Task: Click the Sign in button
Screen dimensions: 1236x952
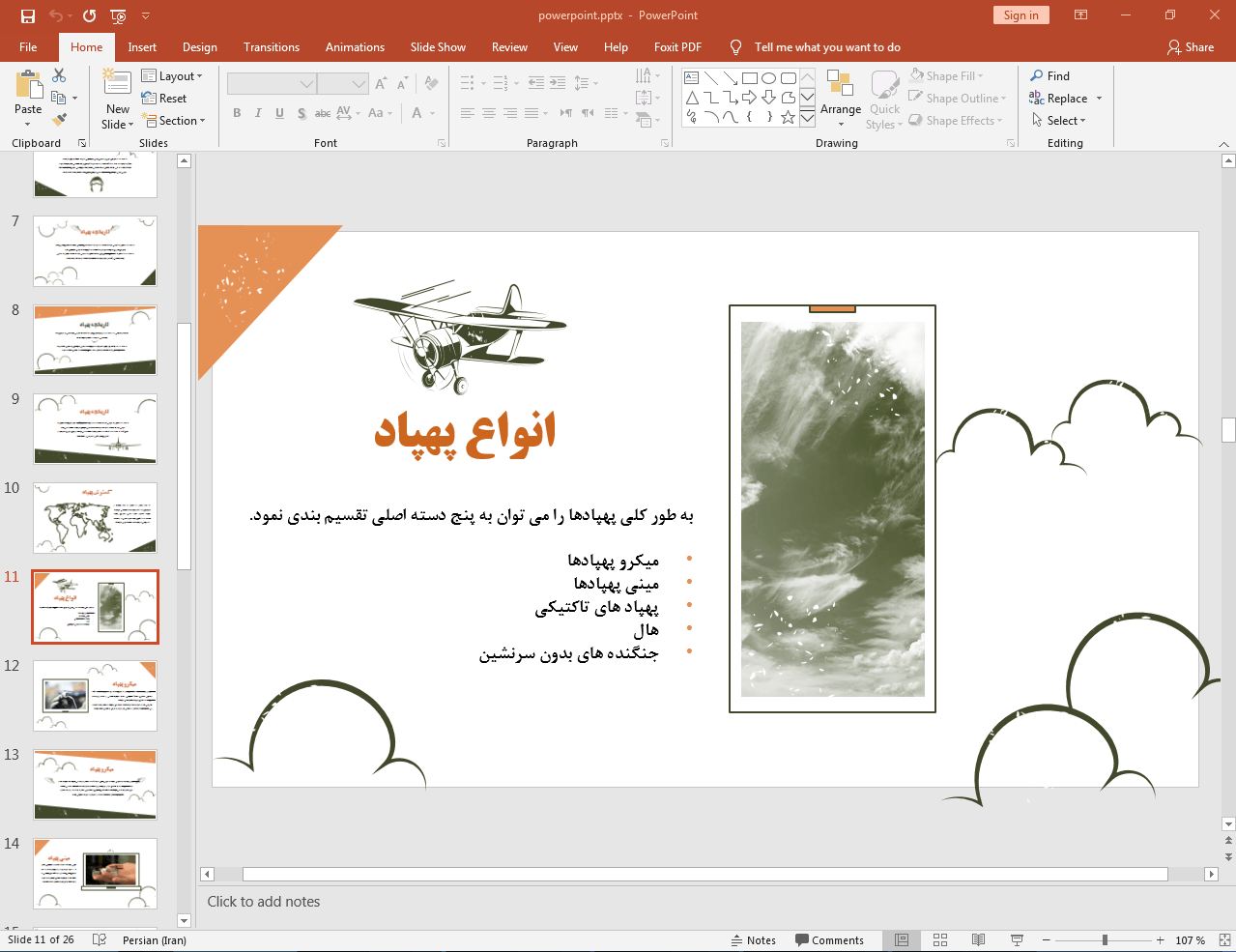Action: tap(1020, 14)
